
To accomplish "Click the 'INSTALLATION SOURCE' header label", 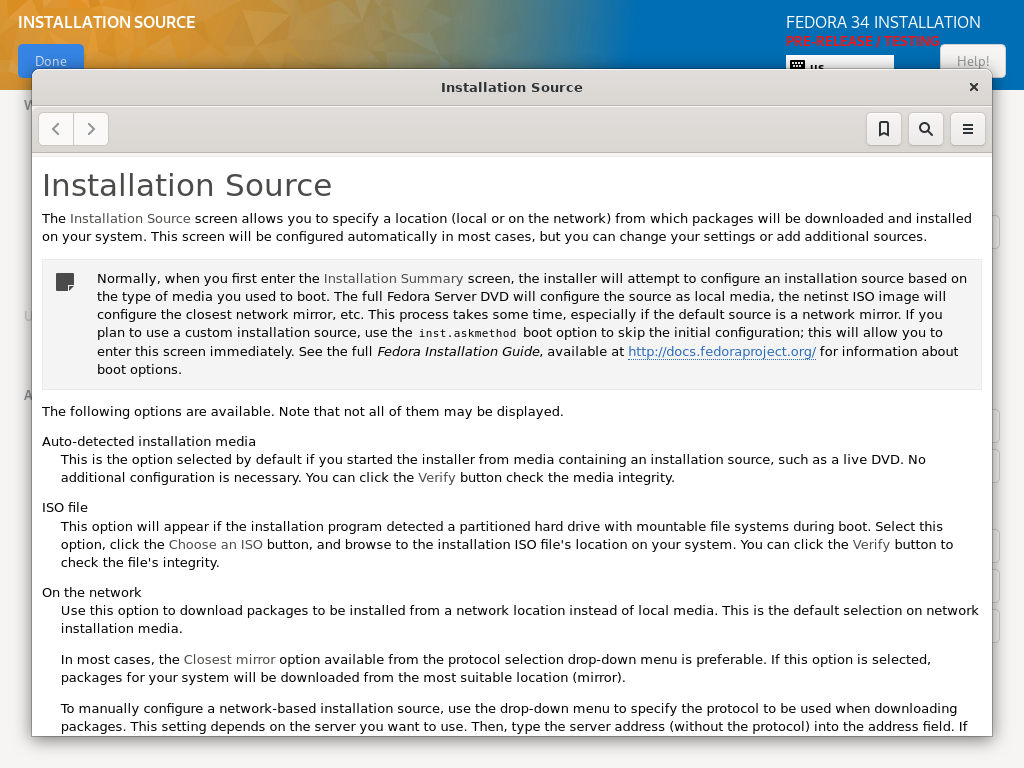I will [x=106, y=22].
